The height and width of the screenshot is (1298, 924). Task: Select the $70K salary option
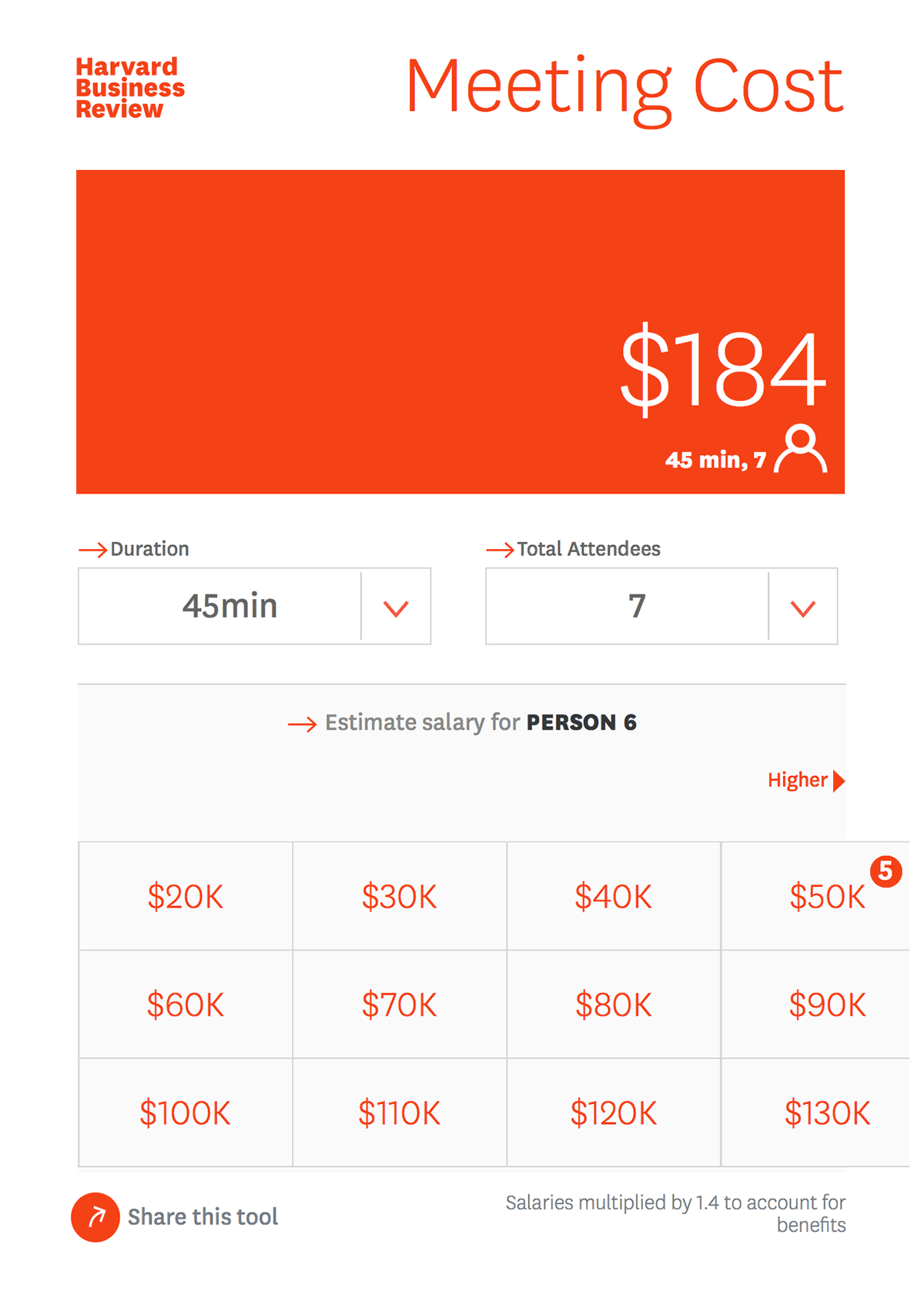[400, 1005]
